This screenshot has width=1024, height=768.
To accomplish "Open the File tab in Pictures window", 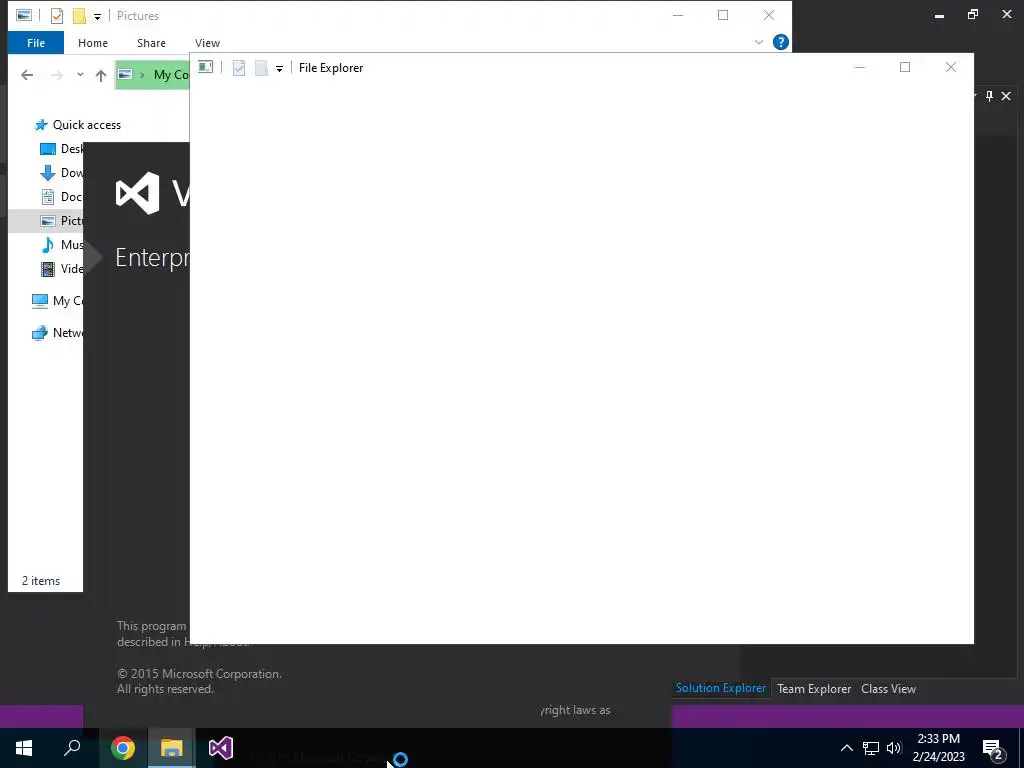I will 36,43.
